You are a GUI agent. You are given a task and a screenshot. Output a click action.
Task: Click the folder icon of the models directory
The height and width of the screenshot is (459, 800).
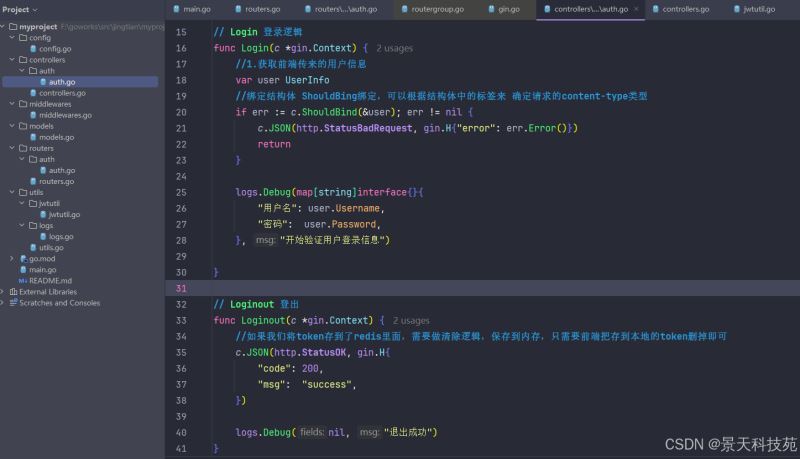23,126
